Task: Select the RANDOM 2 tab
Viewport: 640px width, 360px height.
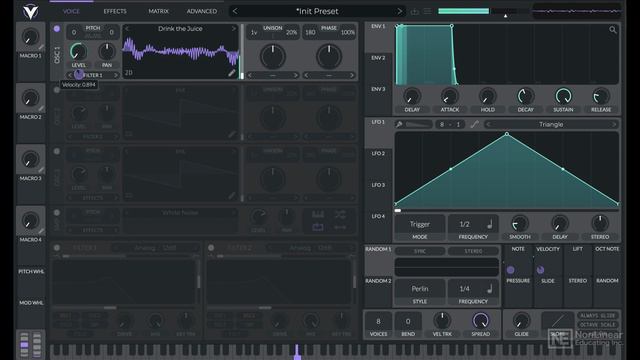Action: (378, 281)
